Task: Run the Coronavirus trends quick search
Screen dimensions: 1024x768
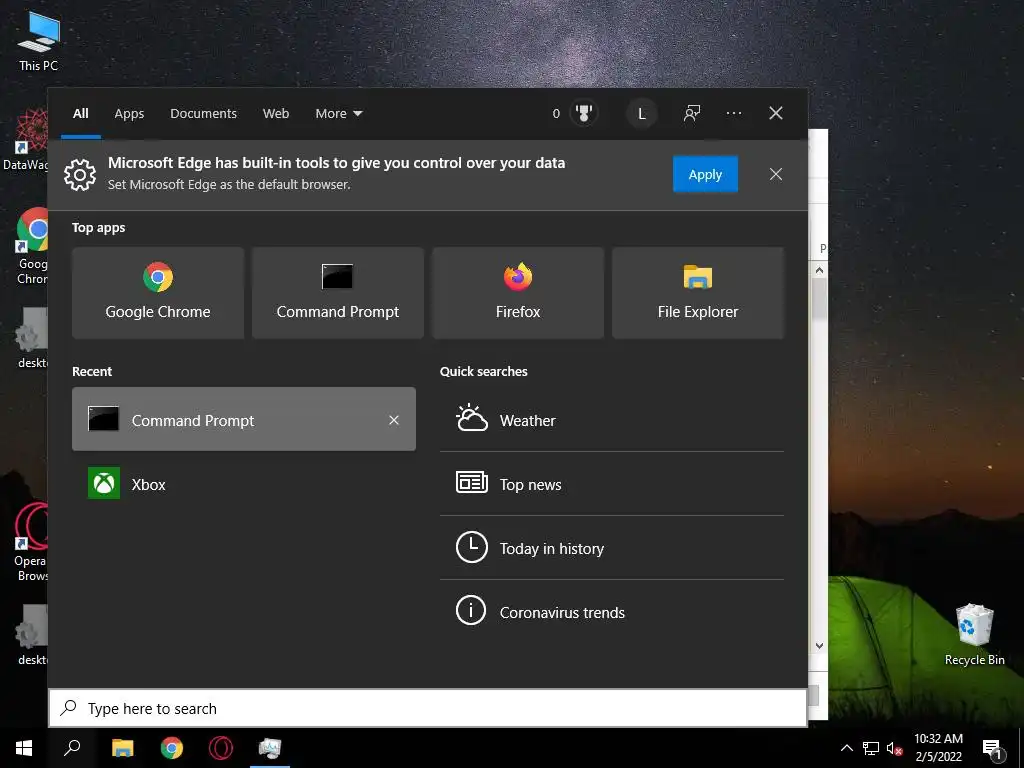Action: point(611,612)
